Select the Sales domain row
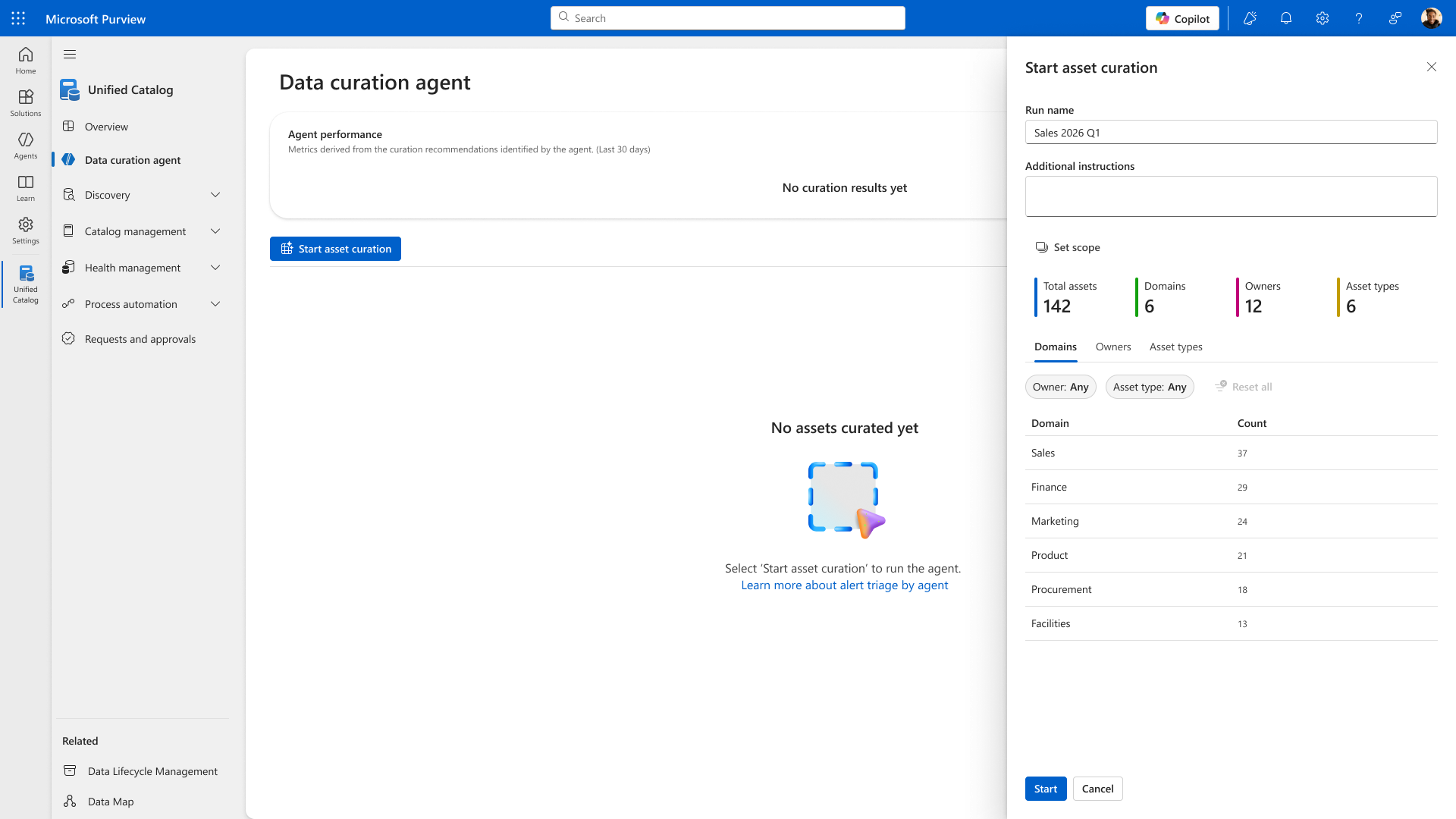This screenshot has height=819, width=1456. point(1231,453)
